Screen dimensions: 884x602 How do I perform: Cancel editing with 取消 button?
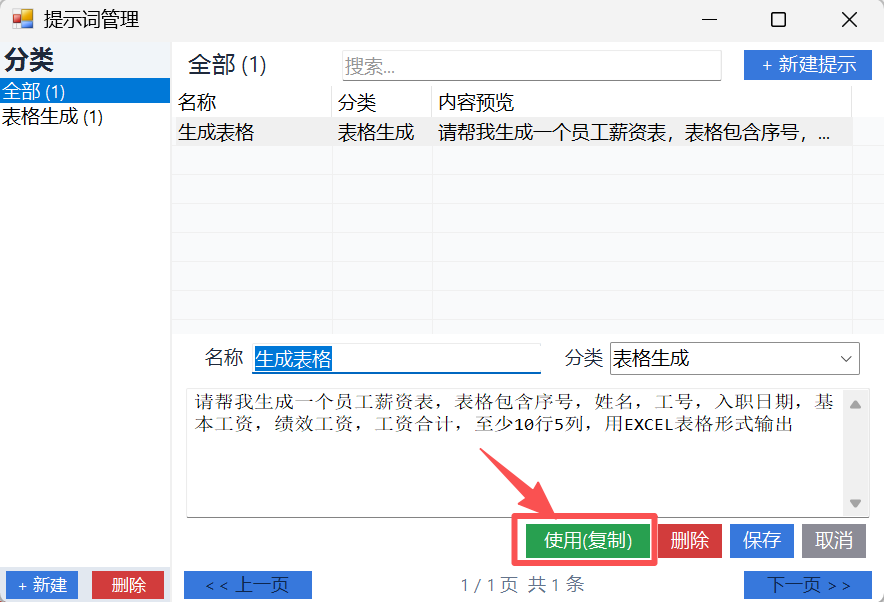pyautogui.click(x=834, y=541)
